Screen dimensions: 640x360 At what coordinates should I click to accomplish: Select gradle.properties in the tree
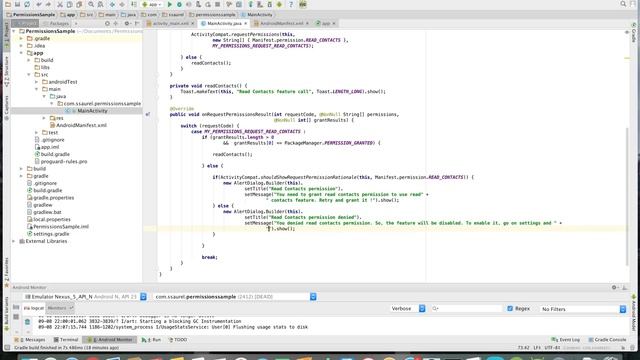tap(54, 198)
